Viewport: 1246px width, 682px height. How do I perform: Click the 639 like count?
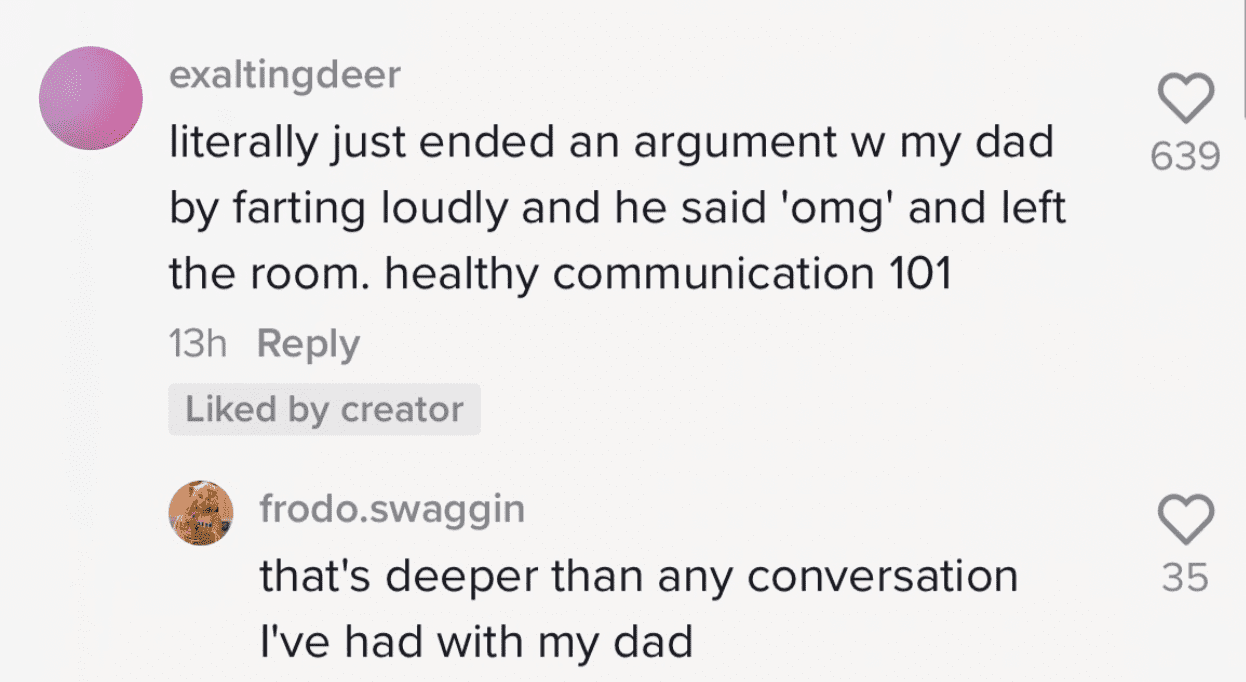coord(1185,156)
